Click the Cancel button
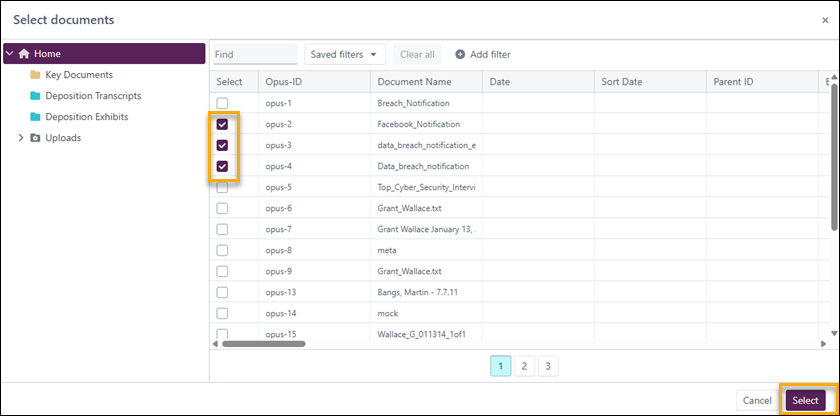Screen dimensions: 840x416 [757, 400]
